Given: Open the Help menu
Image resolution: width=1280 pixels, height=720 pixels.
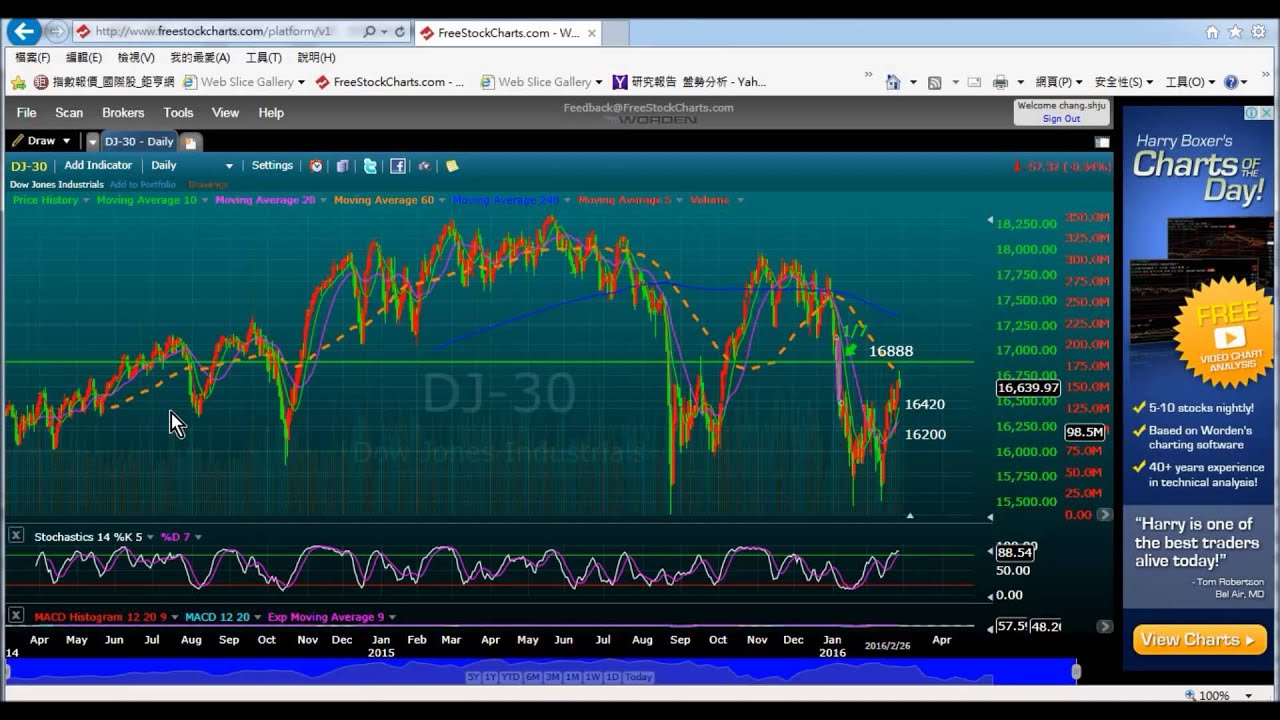Looking at the screenshot, I should point(271,113).
